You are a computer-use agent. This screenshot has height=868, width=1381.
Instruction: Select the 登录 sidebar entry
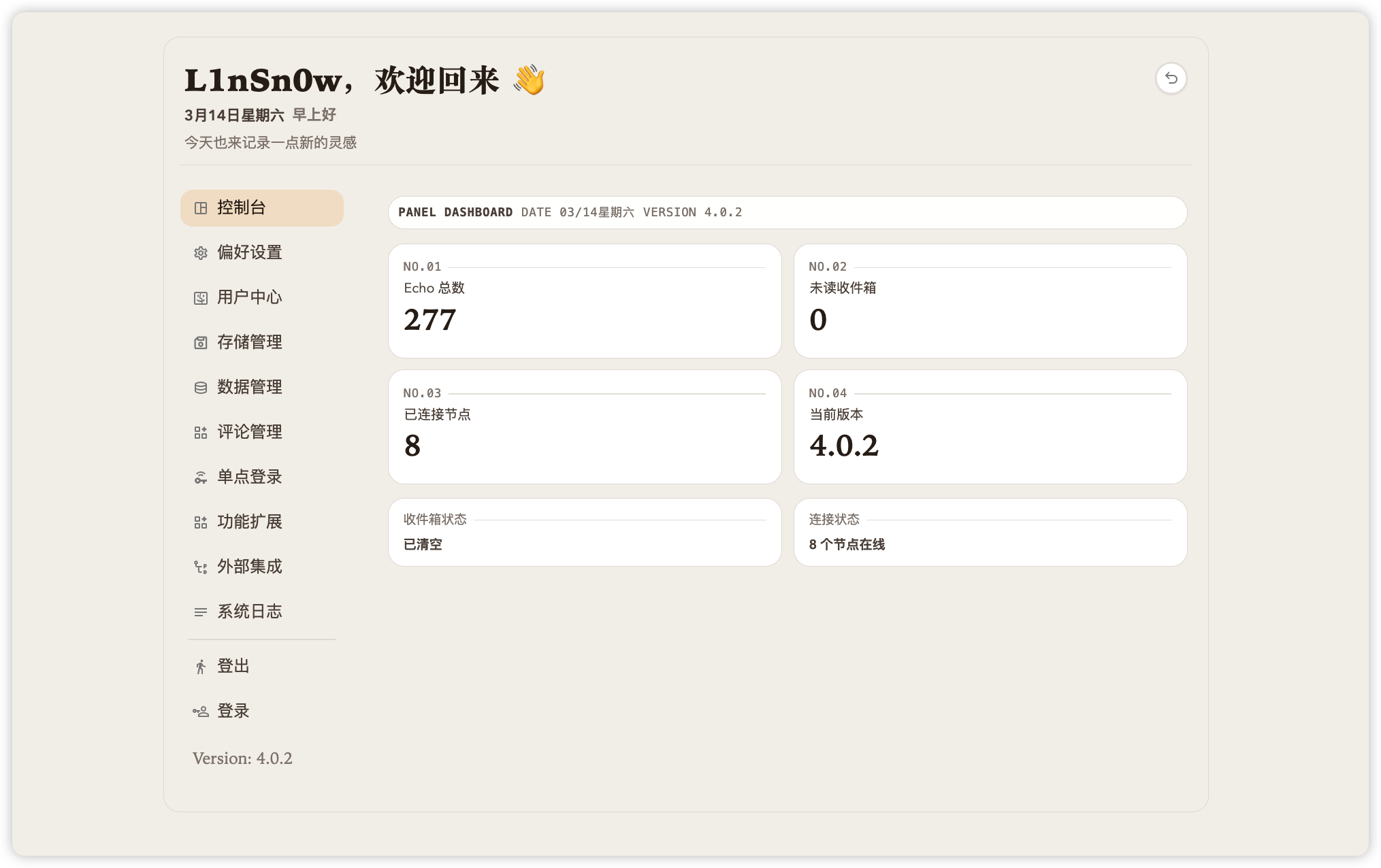click(233, 711)
